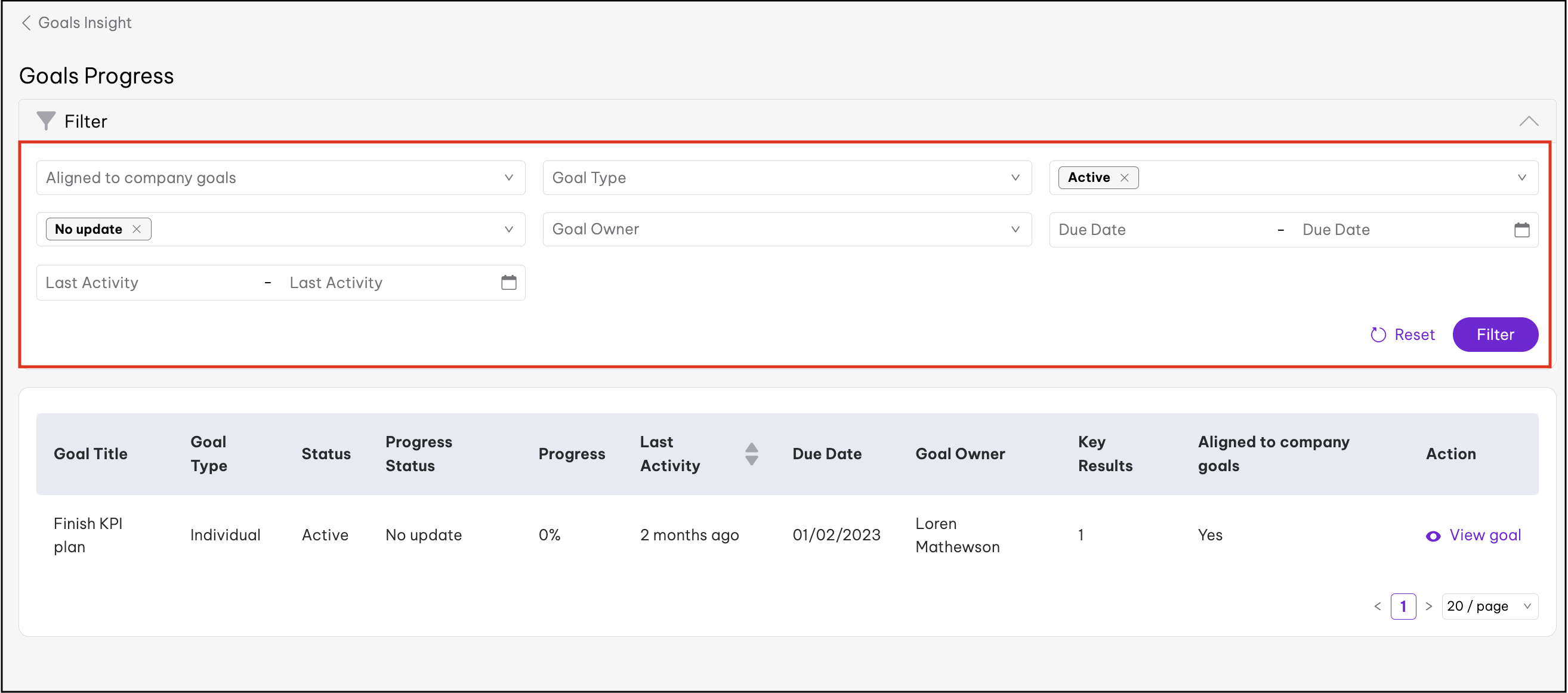Select page 1 in pagination
Viewport: 1568px width, 693px height.
tap(1403, 607)
